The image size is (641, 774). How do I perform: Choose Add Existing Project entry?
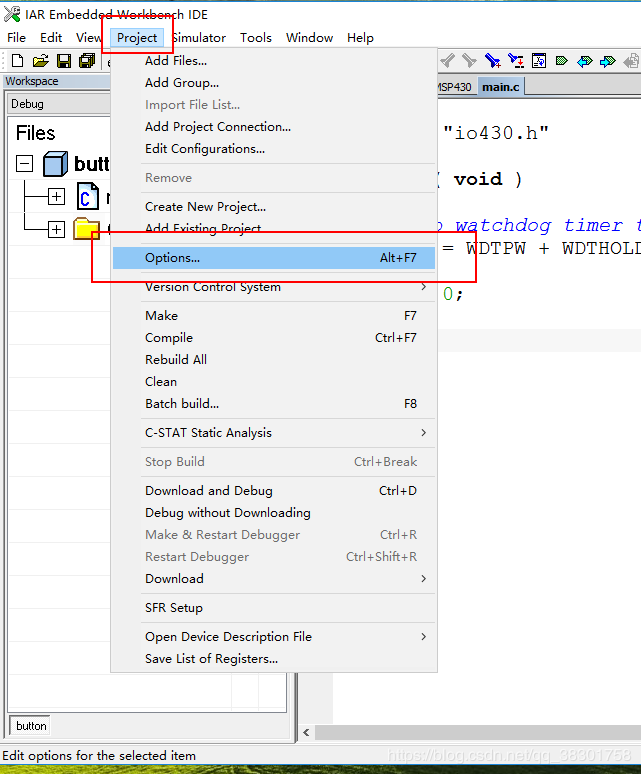(x=274, y=229)
